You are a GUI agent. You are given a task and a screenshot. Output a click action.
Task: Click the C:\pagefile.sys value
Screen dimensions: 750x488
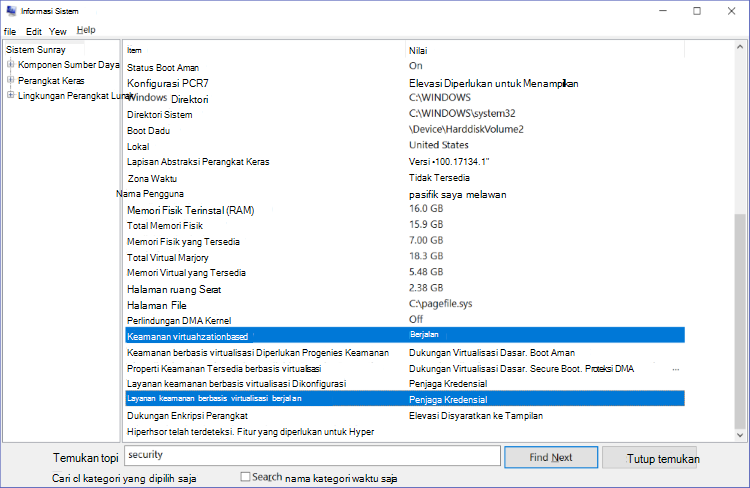[x=441, y=304]
